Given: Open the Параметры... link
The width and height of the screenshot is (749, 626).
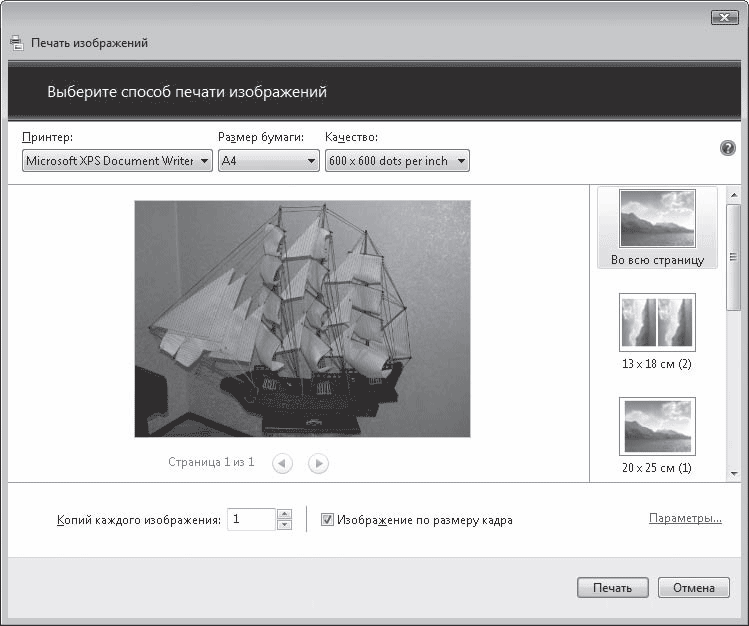Looking at the screenshot, I should tap(685, 518).
